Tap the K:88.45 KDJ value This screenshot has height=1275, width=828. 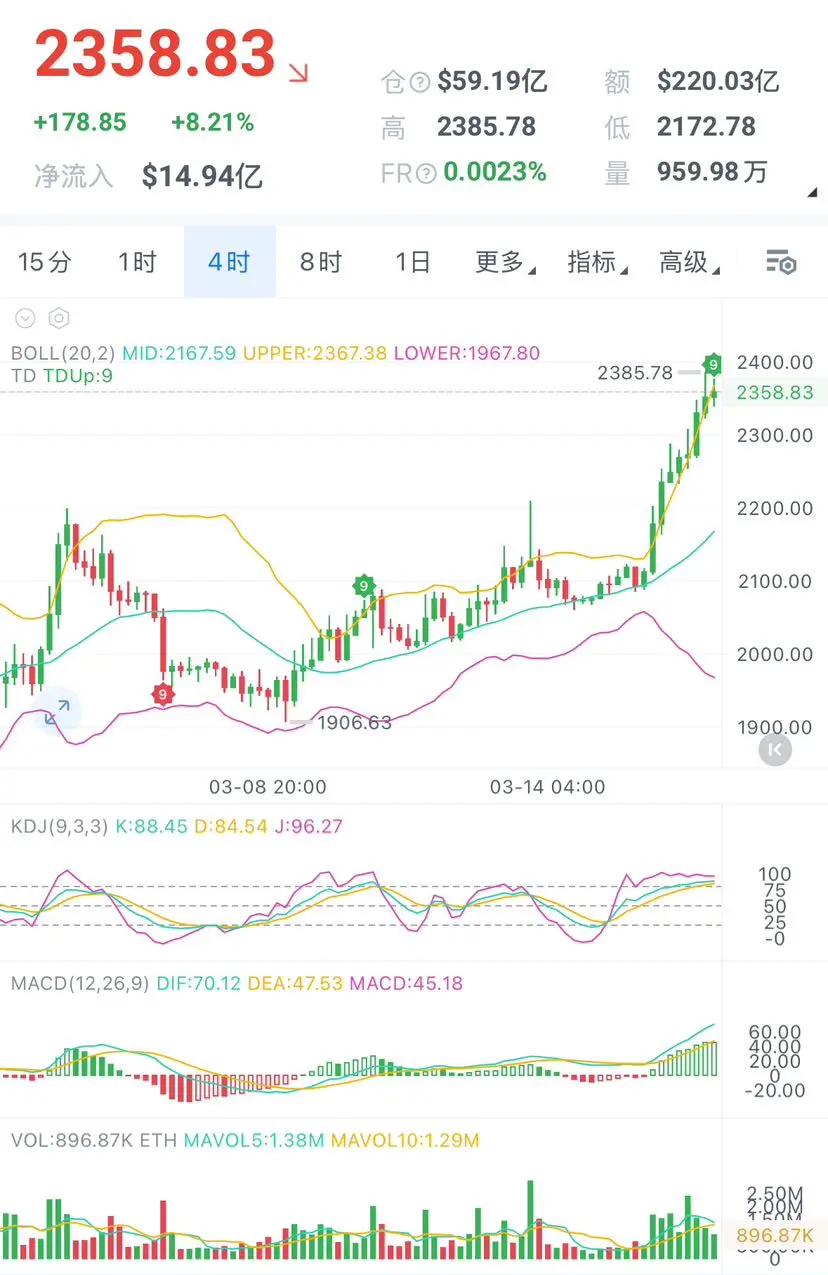[152, 827]
